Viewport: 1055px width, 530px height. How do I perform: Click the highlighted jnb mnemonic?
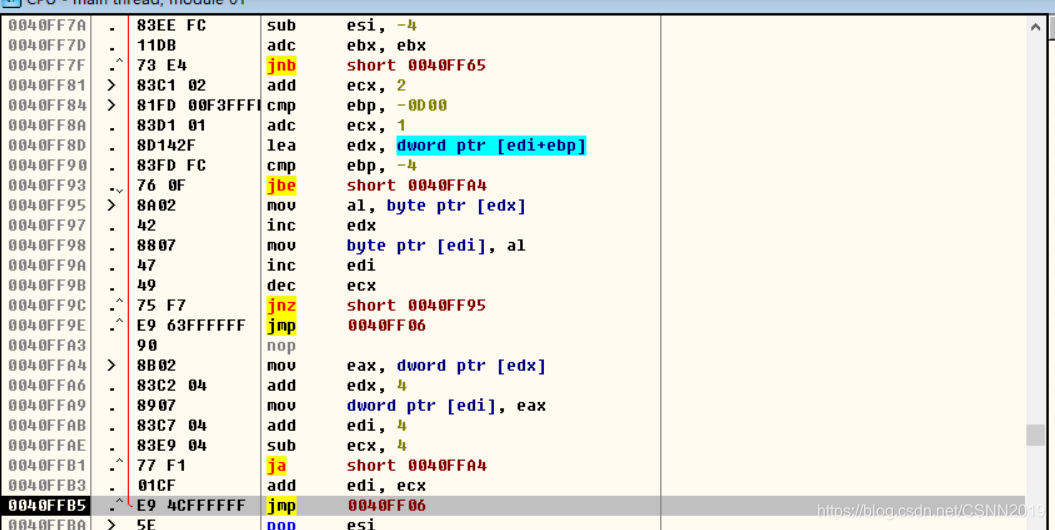click(281, 65)
